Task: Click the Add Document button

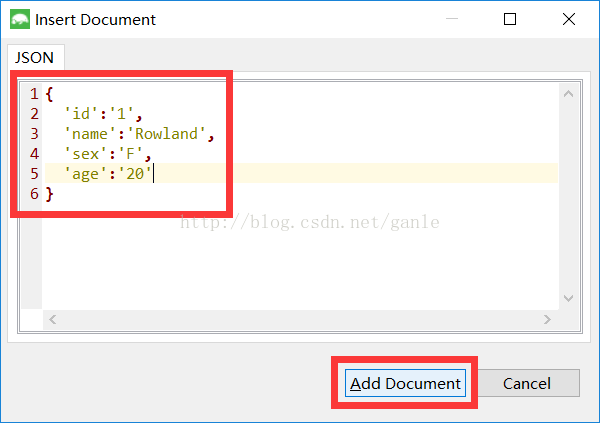Action: pyautogui.click(x=405, y=383)
